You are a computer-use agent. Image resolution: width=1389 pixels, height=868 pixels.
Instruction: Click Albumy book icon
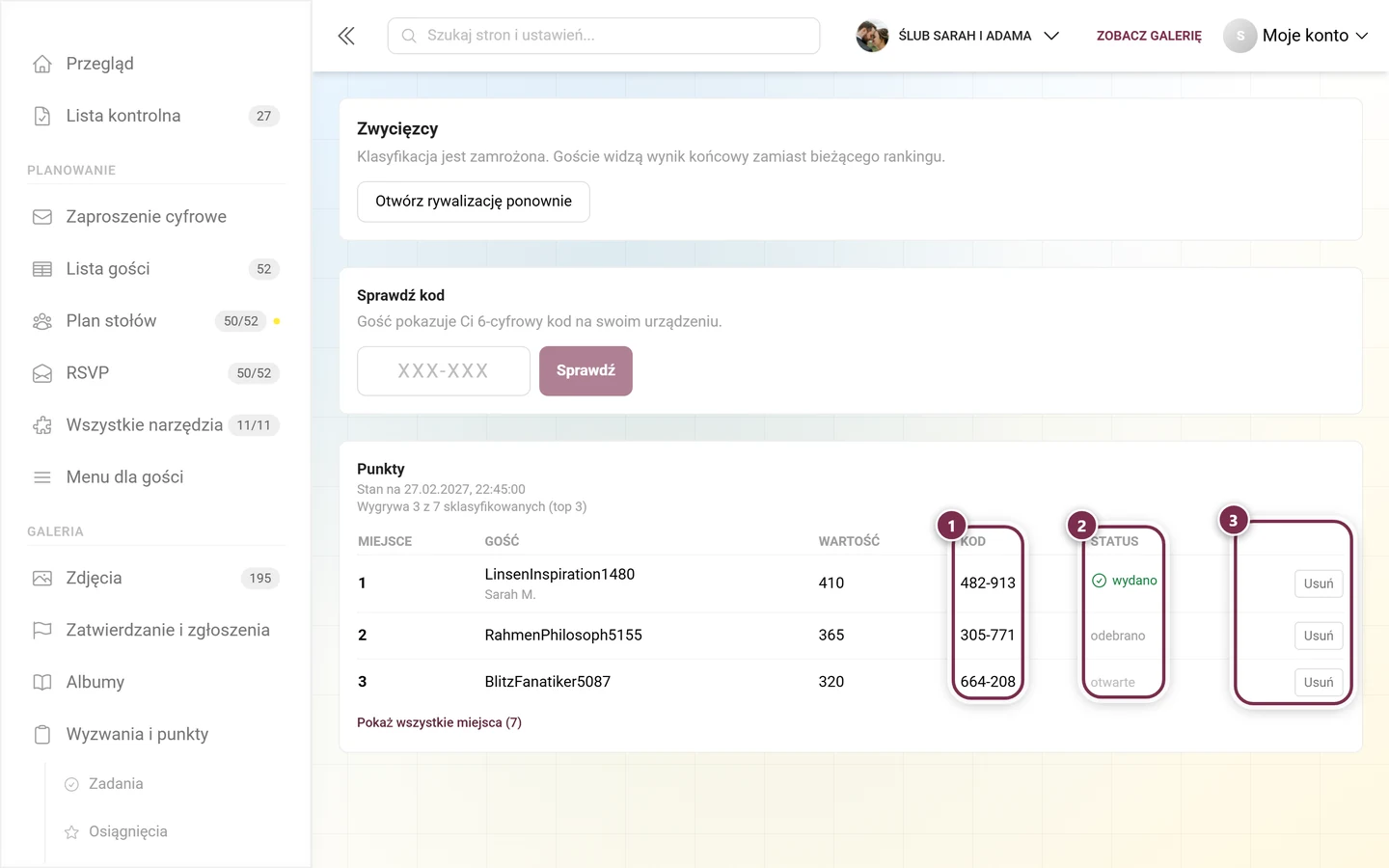point(42,683)
